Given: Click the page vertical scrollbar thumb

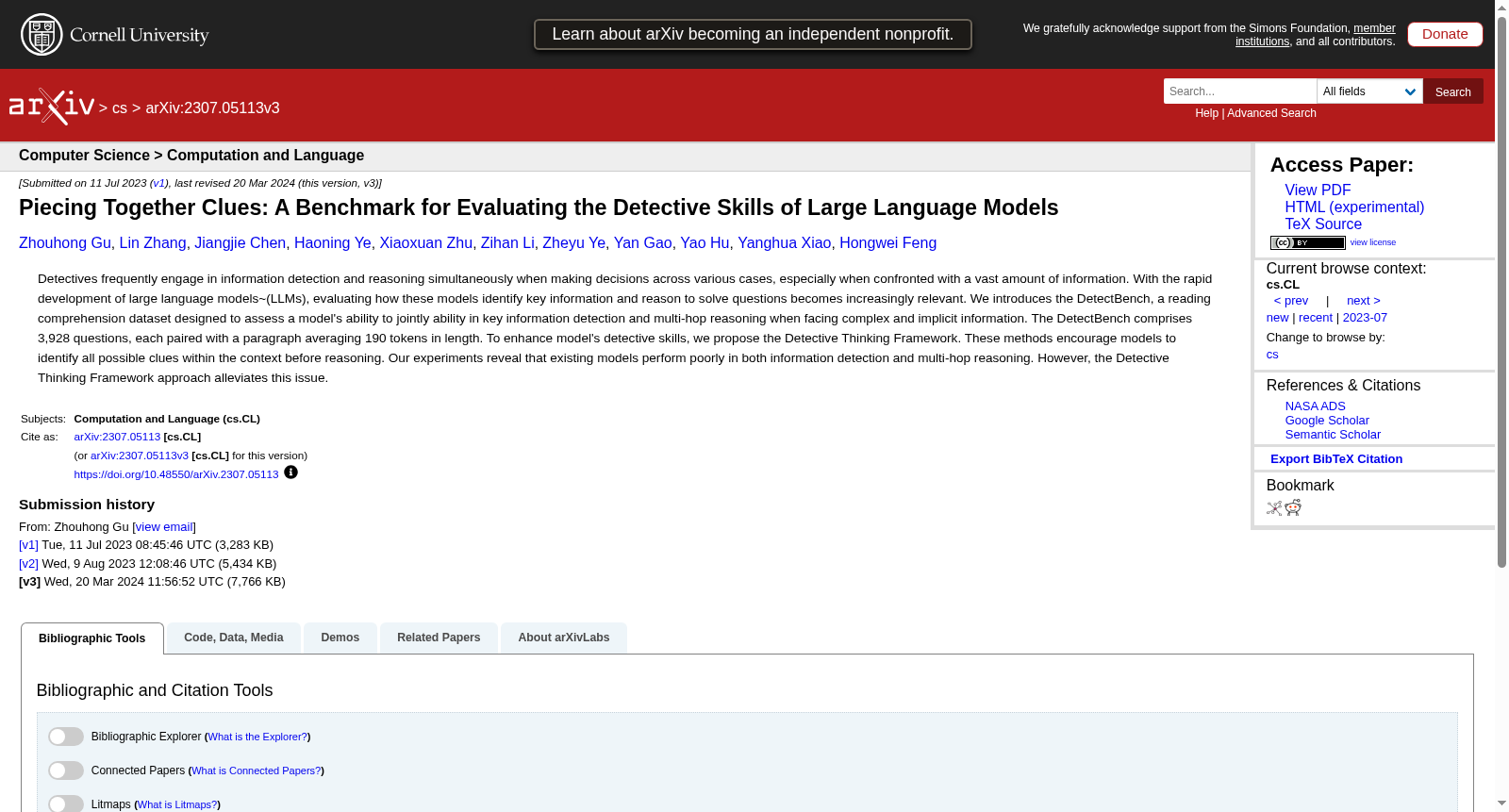Looking at the screenshot, I should (1501, 291).
